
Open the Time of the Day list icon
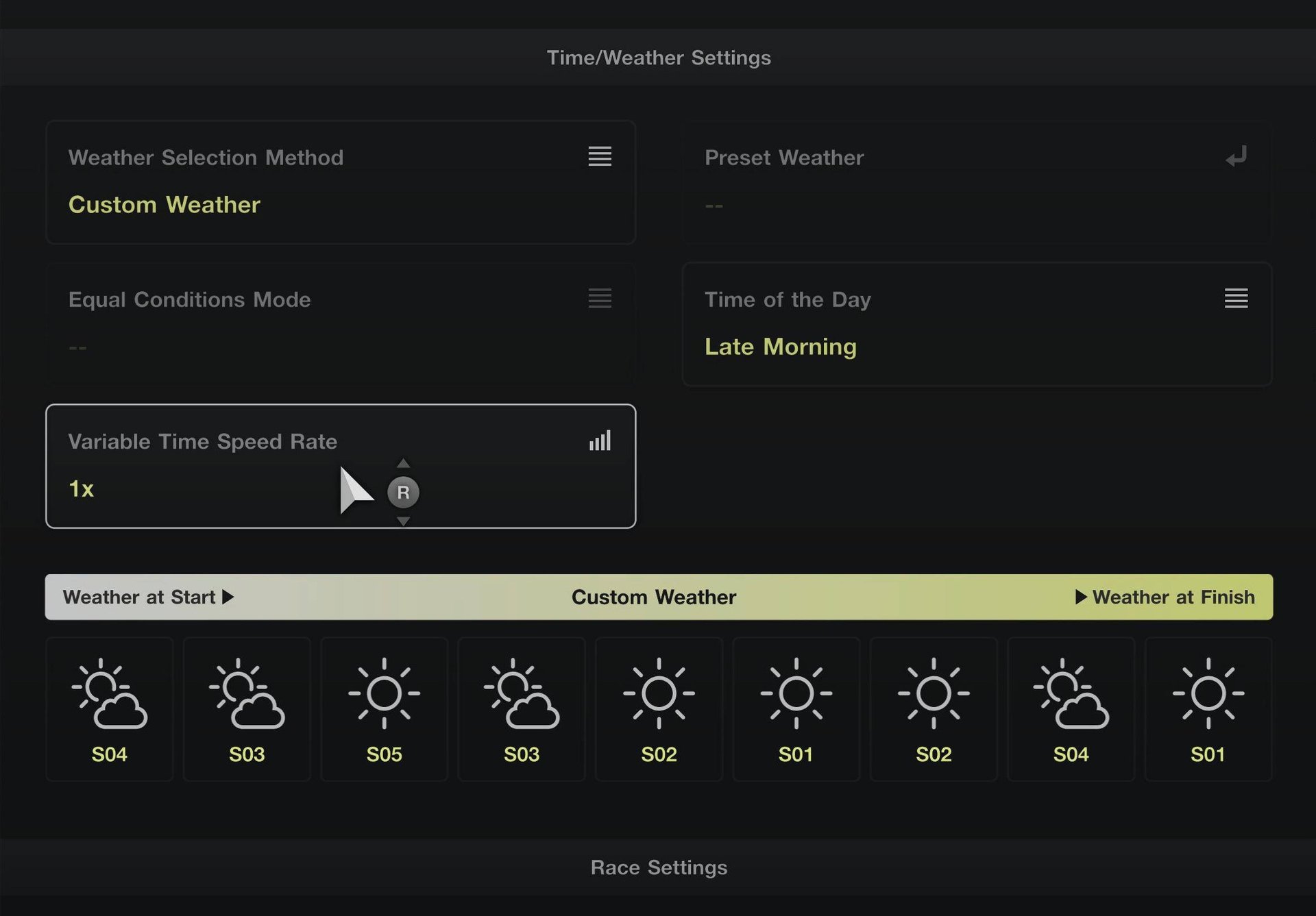coord(1236,298)
